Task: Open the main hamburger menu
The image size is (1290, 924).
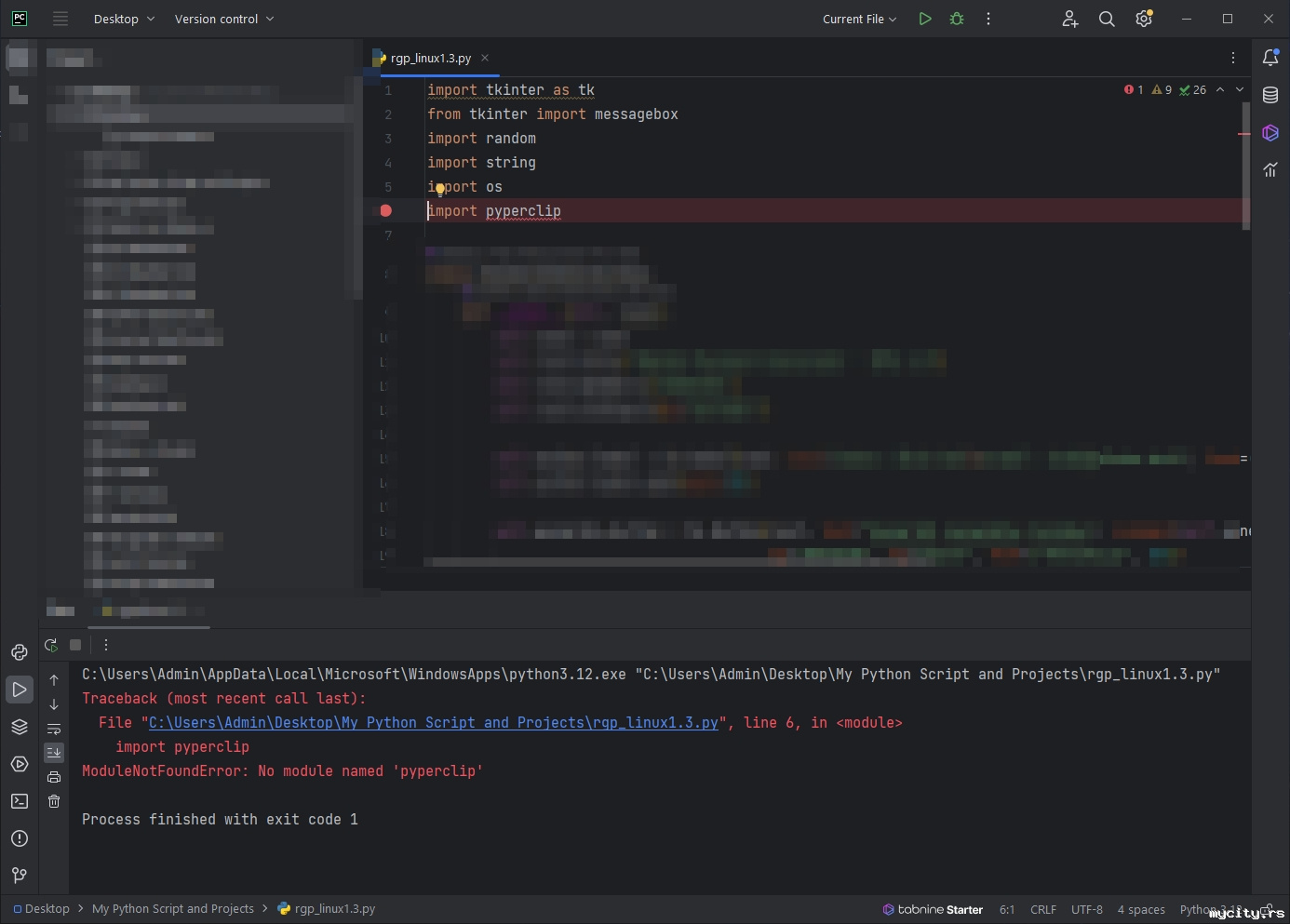Action: pos(60,19)
